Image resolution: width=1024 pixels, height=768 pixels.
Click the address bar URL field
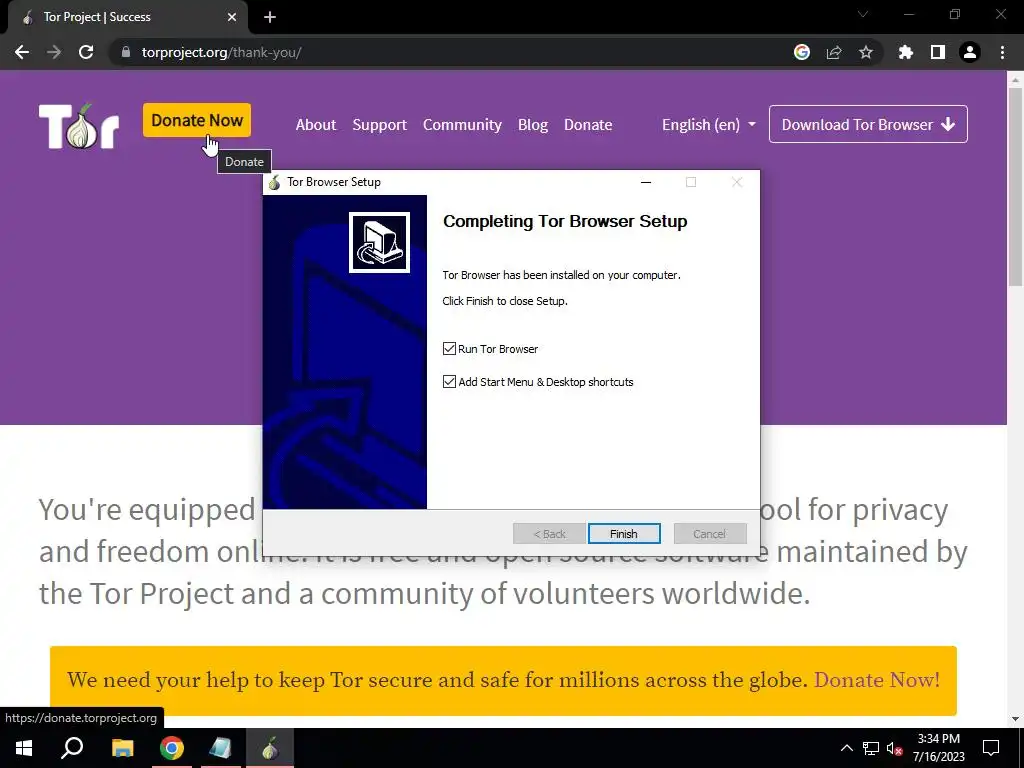pos(451,52)
